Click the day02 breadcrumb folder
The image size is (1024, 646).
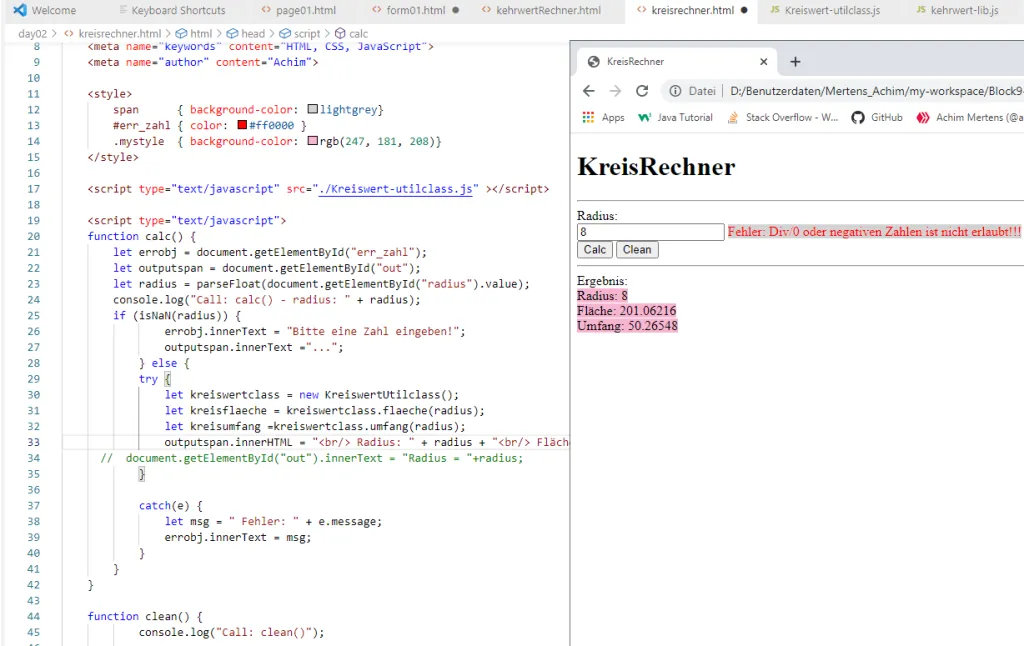(33, 33)
